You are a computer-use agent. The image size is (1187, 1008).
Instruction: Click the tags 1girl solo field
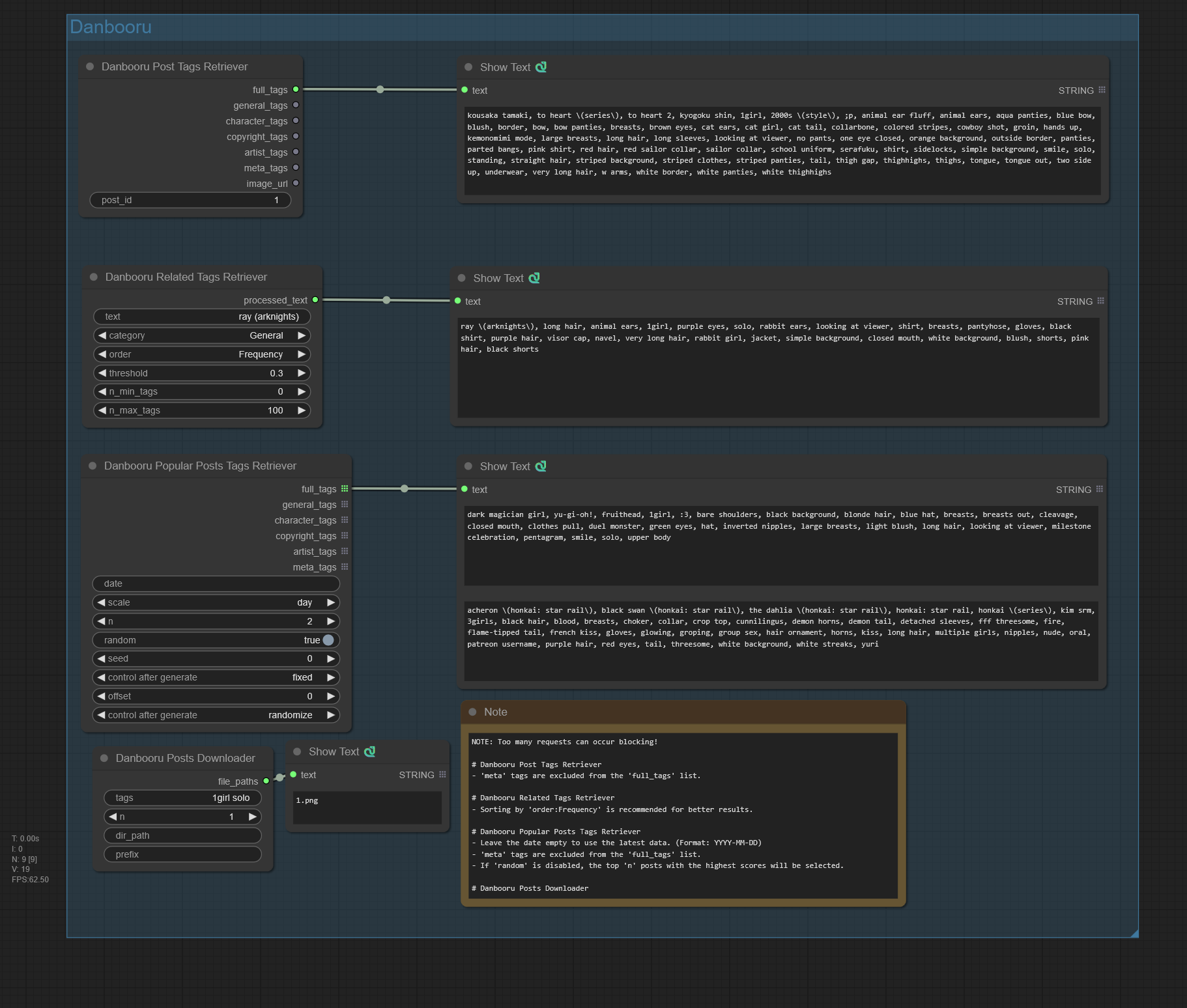[x=183, y=798]
